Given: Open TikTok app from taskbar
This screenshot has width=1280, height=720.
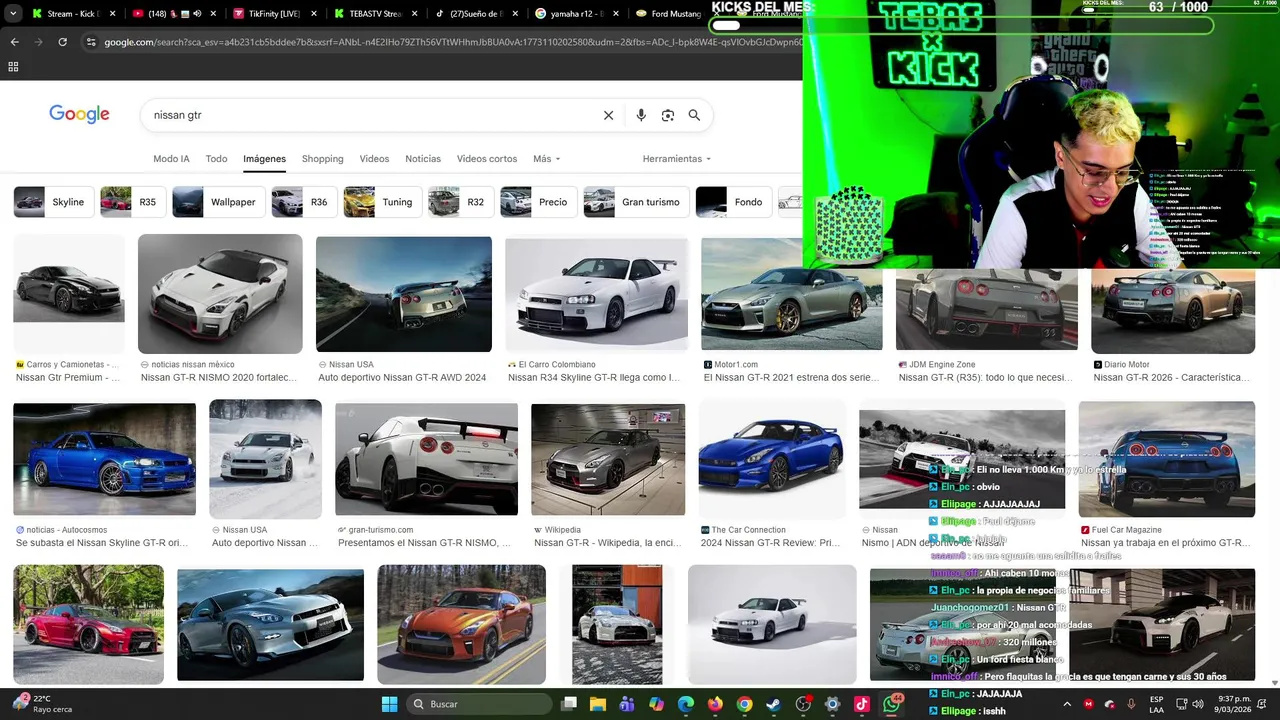Looking at the screenshot, I should [862, 704].
